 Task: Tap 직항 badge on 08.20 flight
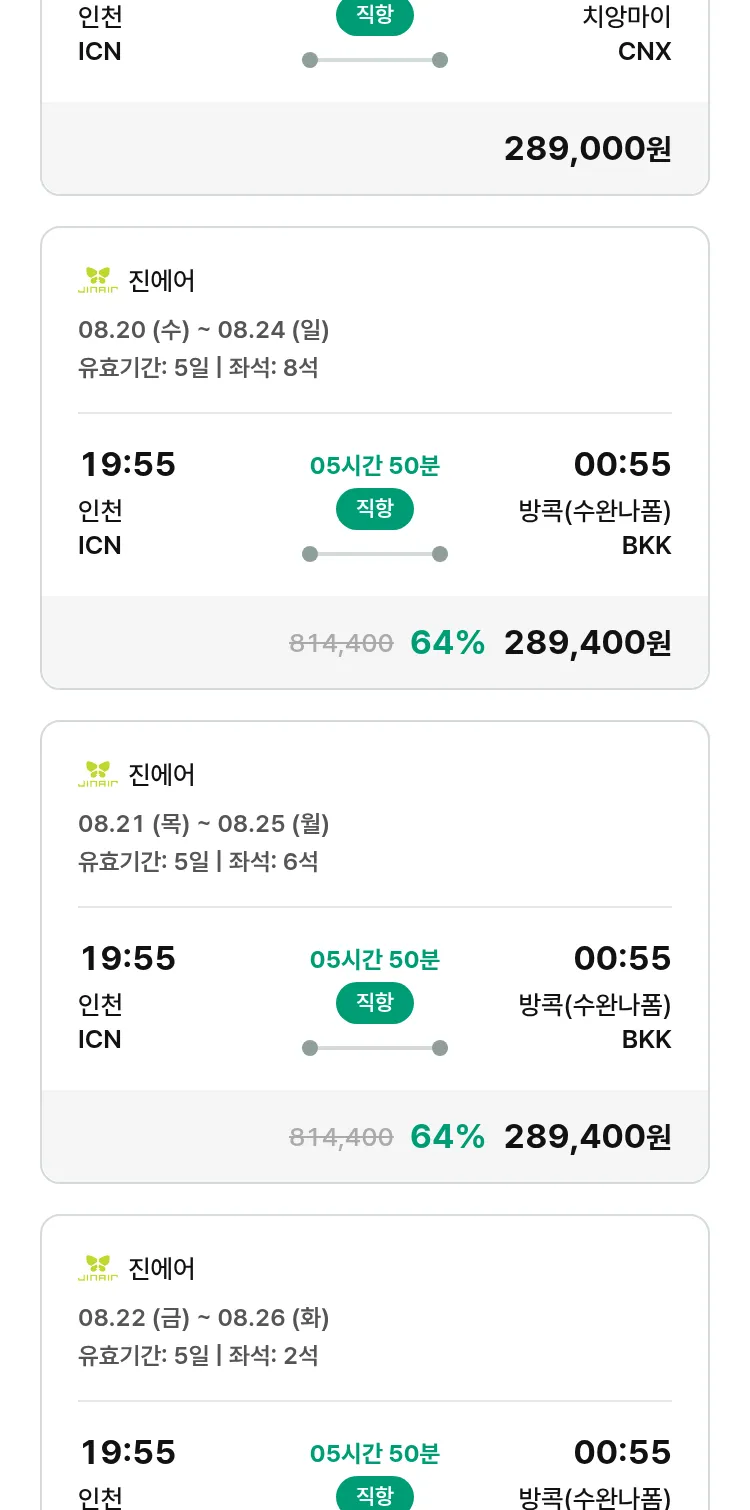pyautogui.click(x=375, y=509)
